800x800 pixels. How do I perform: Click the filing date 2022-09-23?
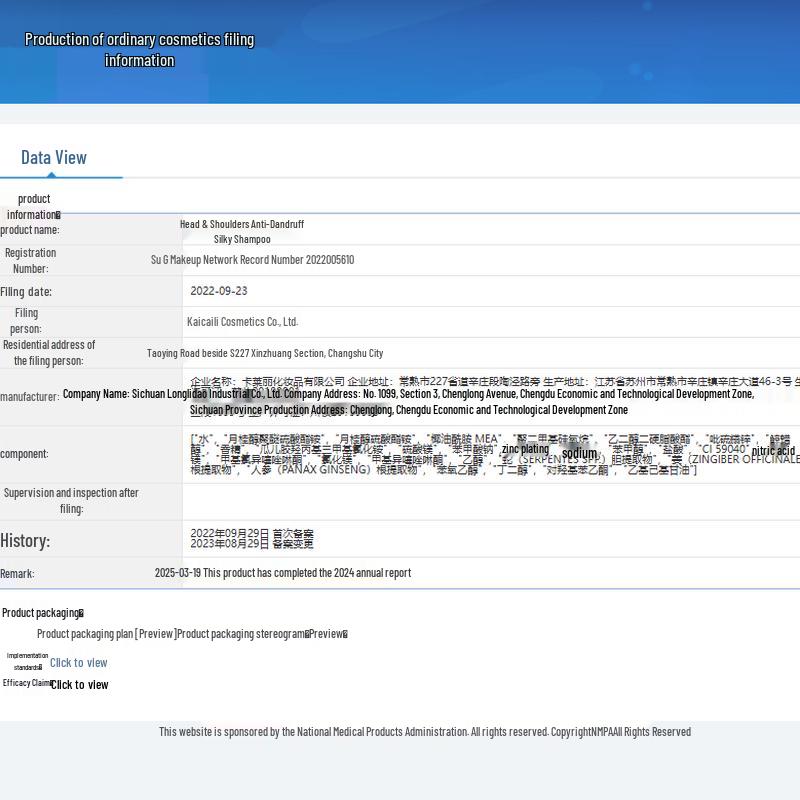coord(218,291)
